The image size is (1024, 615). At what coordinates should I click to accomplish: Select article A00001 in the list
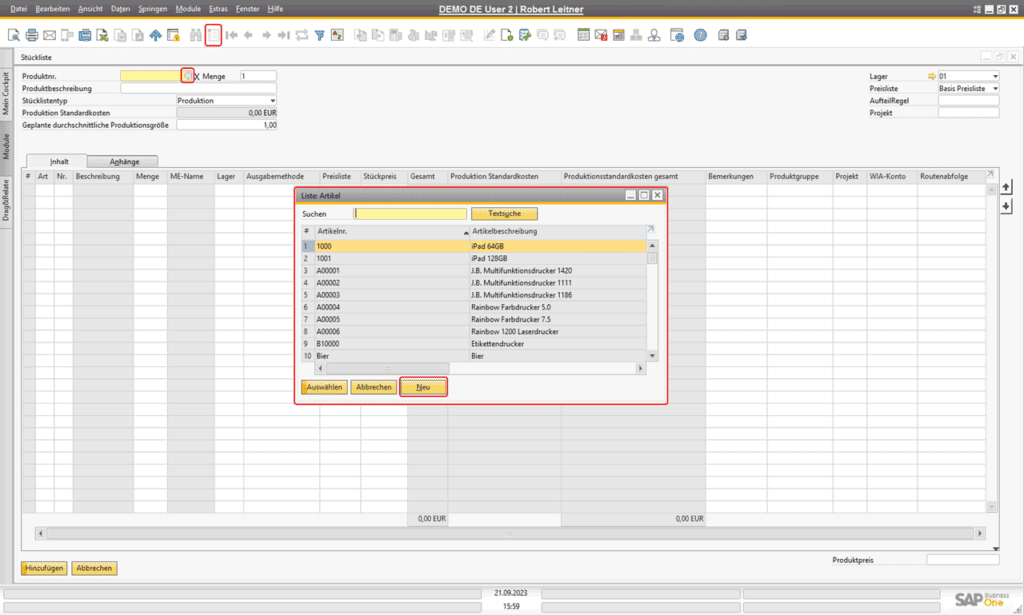(473, 271)
